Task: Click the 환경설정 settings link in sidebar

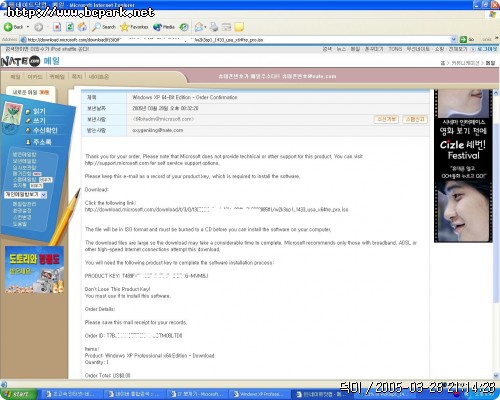Action: pos(22,211)
